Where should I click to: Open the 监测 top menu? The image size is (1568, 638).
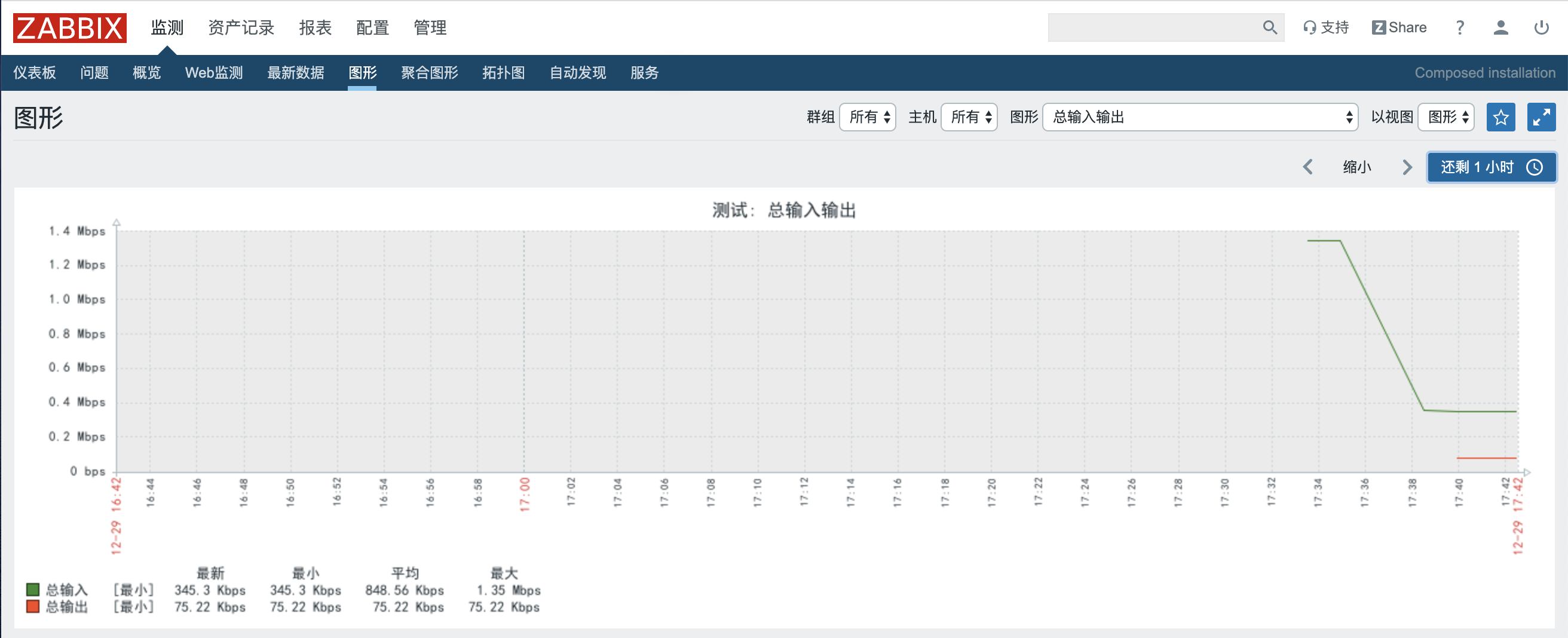[167, 27]
